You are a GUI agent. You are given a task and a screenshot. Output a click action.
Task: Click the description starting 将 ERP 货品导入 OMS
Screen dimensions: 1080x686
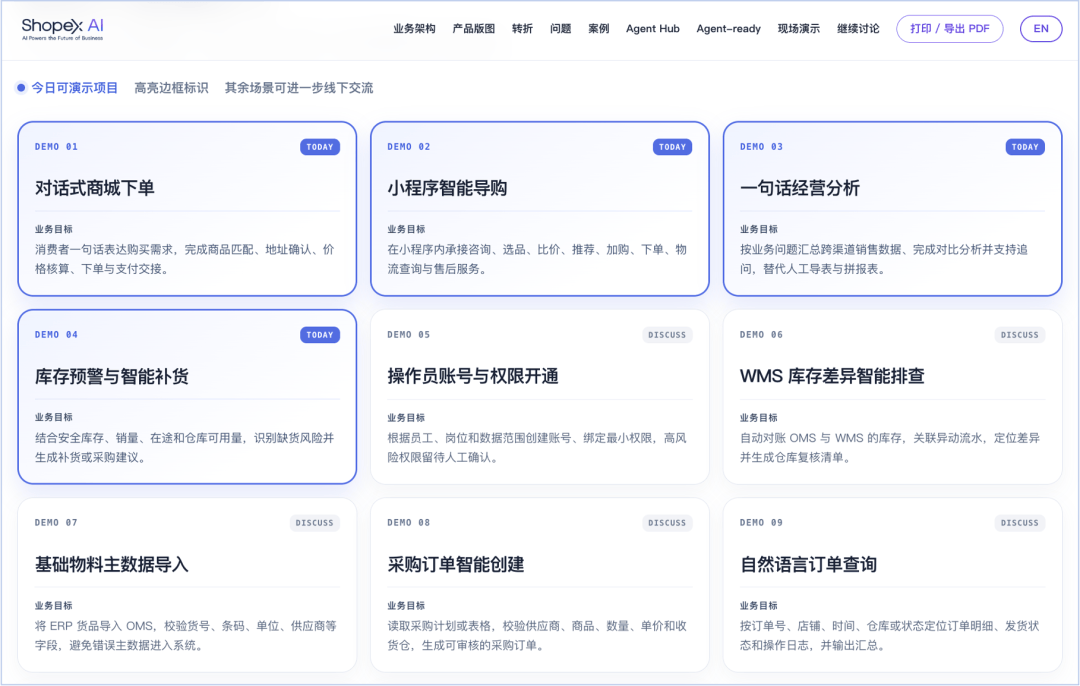(x=186, y=636)
